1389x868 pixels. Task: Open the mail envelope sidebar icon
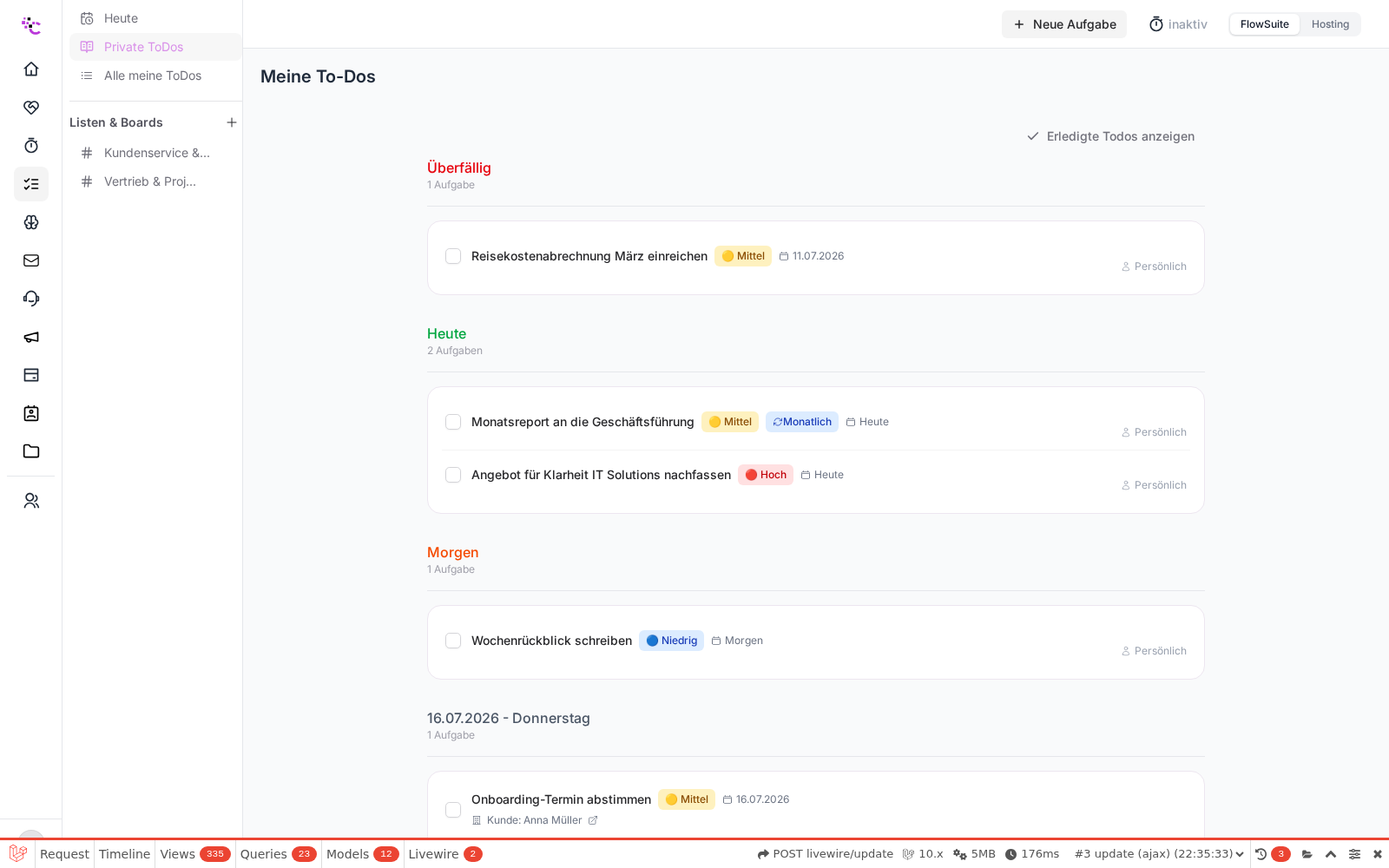point(31,260)
